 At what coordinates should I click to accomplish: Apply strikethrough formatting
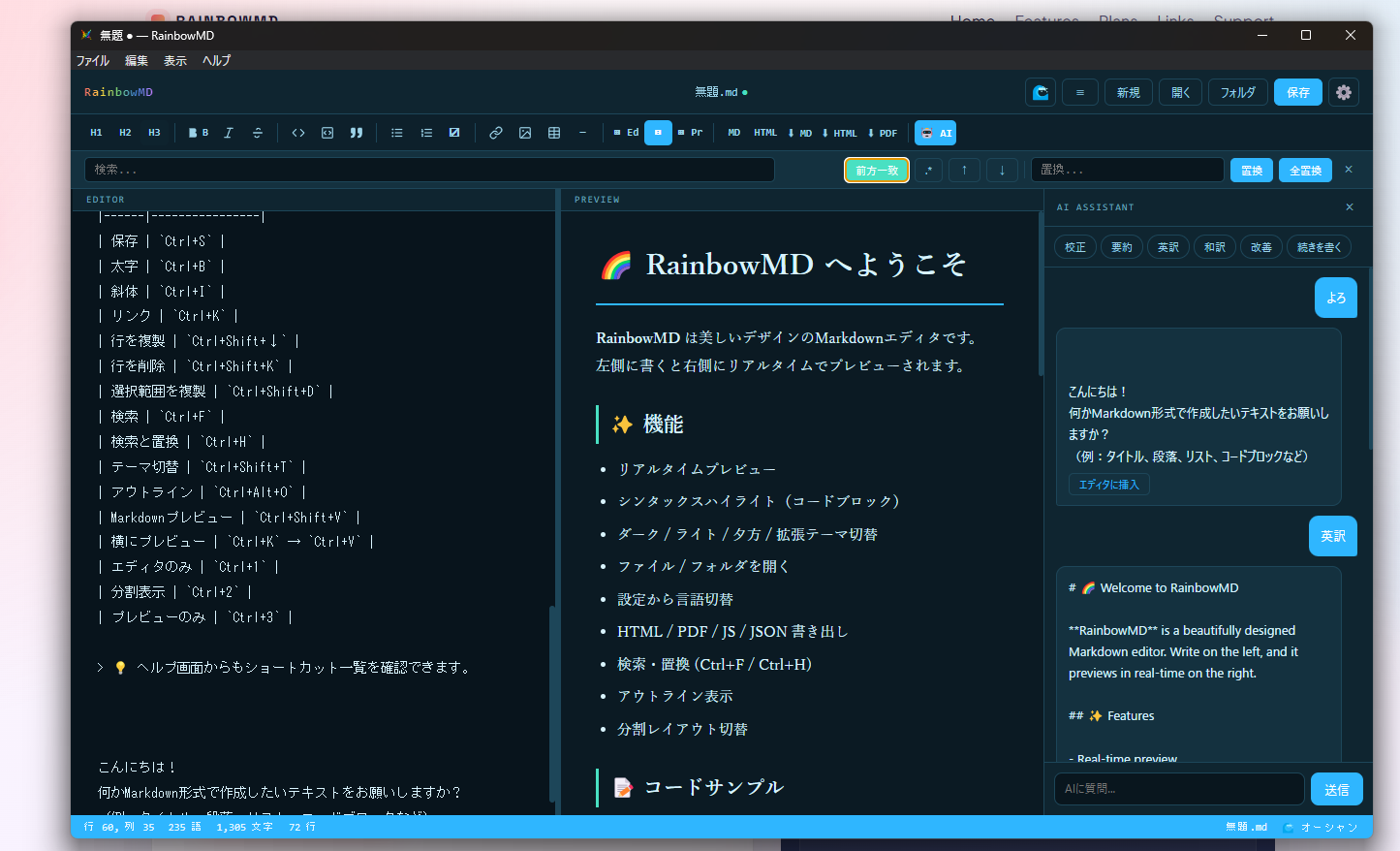(257, 133)
